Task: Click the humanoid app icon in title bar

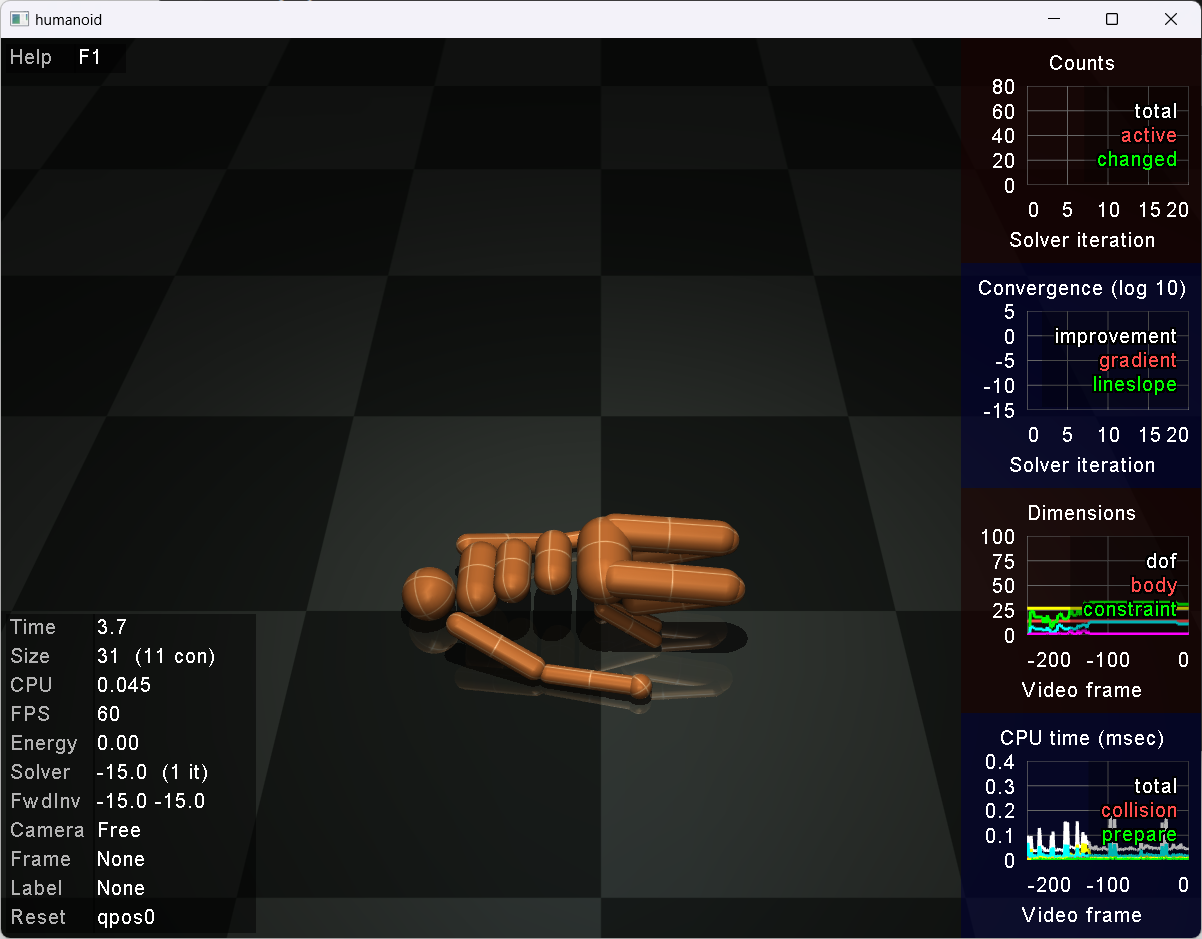Action: coord(18,19)
